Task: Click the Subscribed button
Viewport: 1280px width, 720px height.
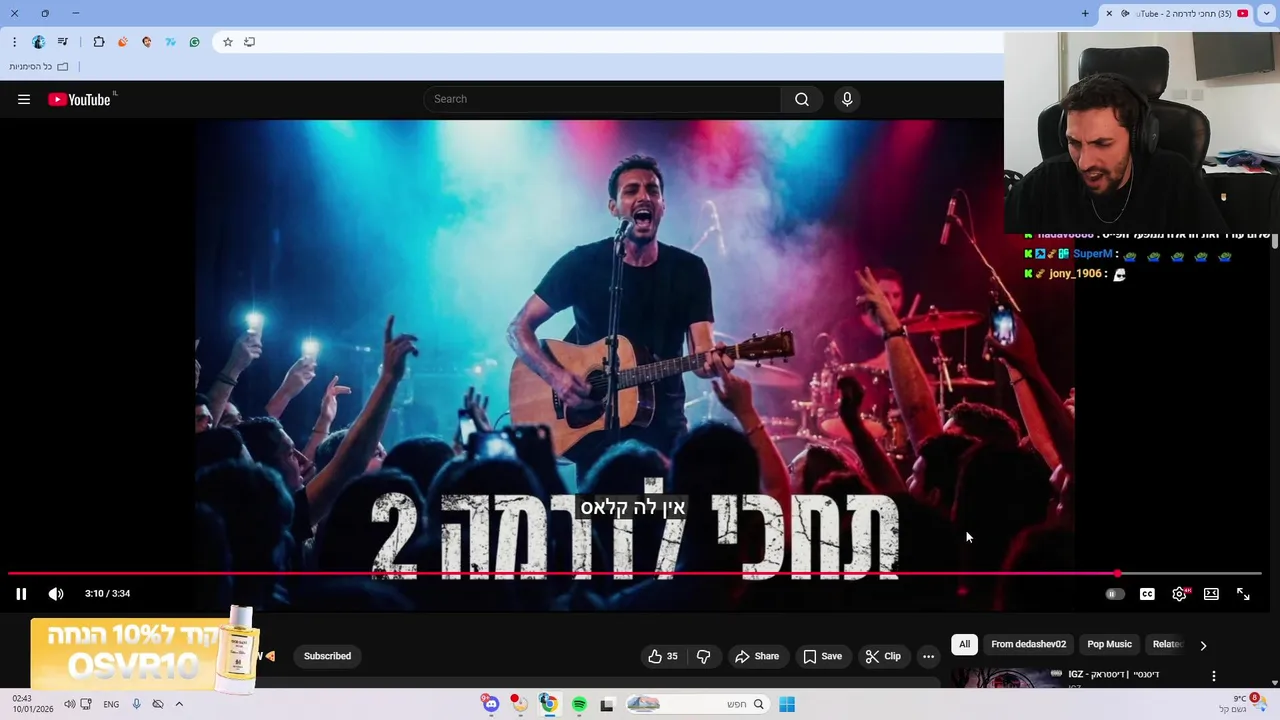Action: coord(327,656)
